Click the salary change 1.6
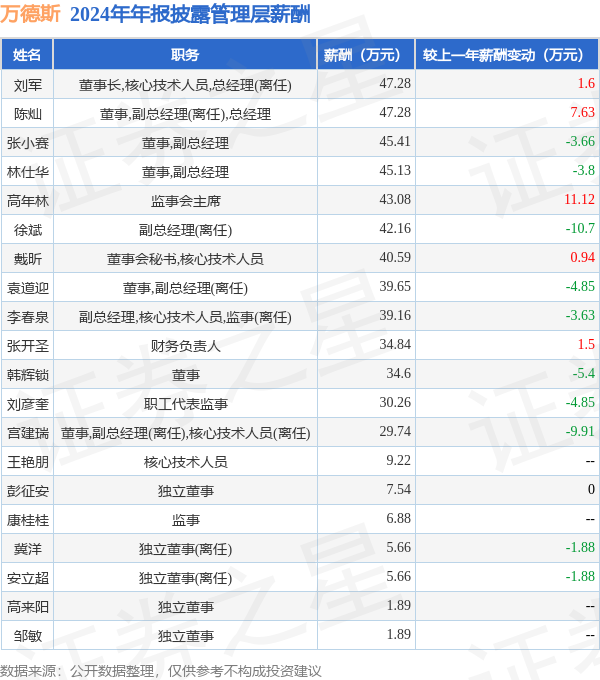Image resolution: width=600 pixels, height=680 pixels. pyautogui.click(x=586, y=83)
